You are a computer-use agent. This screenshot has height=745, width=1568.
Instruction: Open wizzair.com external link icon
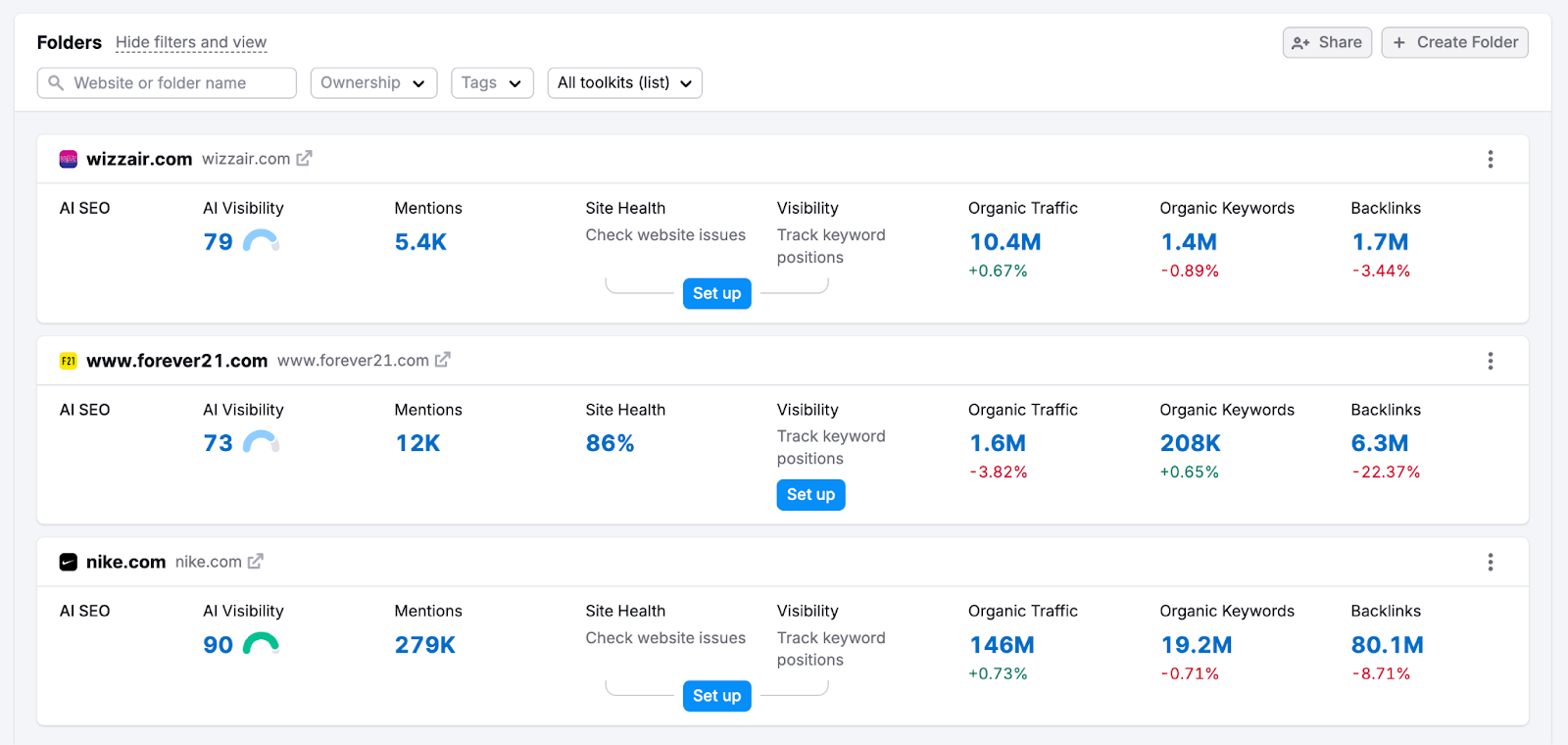(x=304, y=159)
